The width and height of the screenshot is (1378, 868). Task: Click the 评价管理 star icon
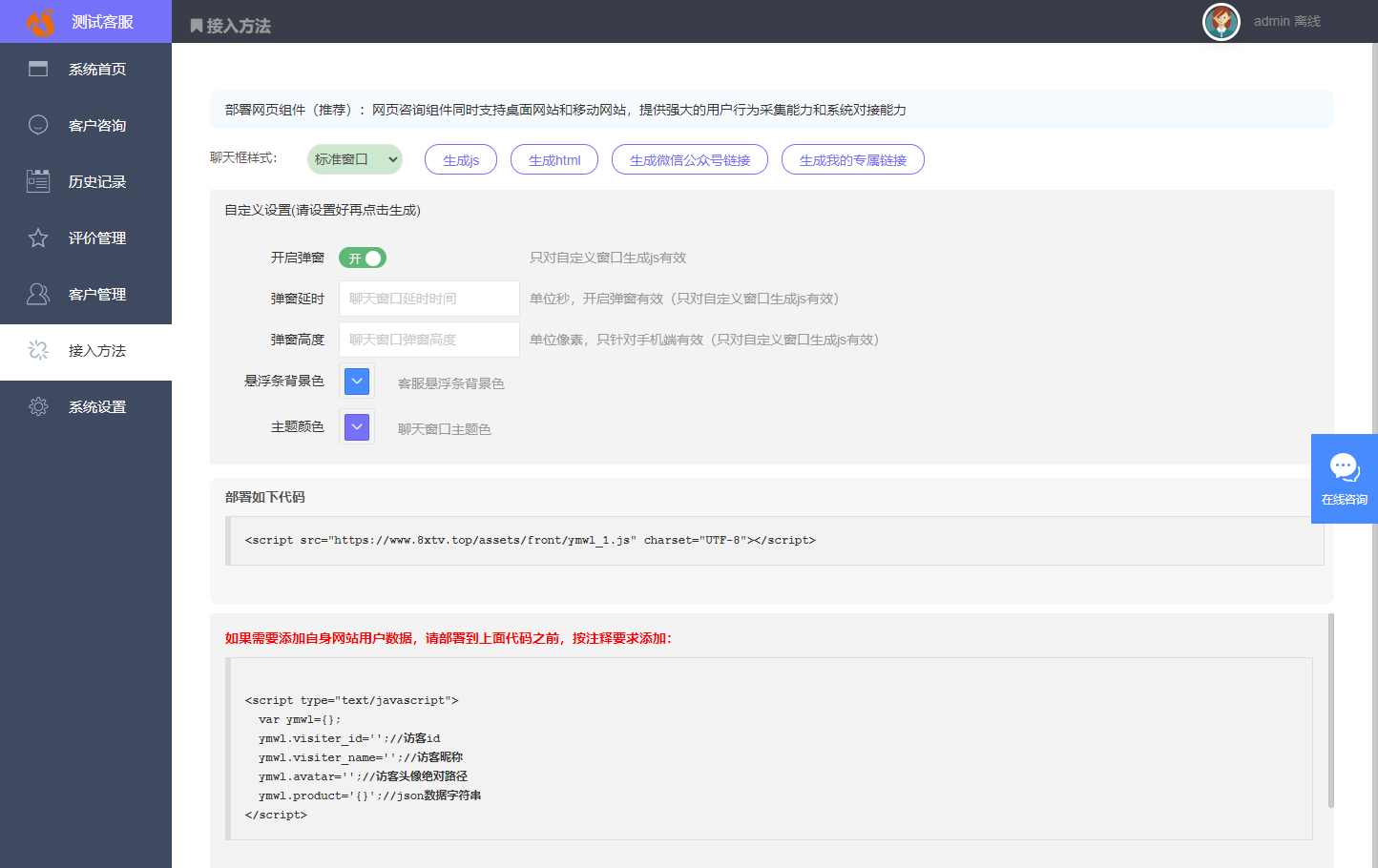click(38, 238)
